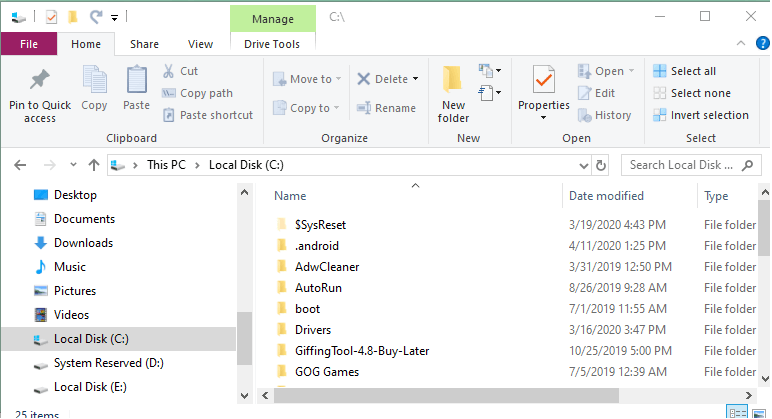Screen dimensions: 772x419
Task: Sort by Type column header
Action: coord(716,196)
